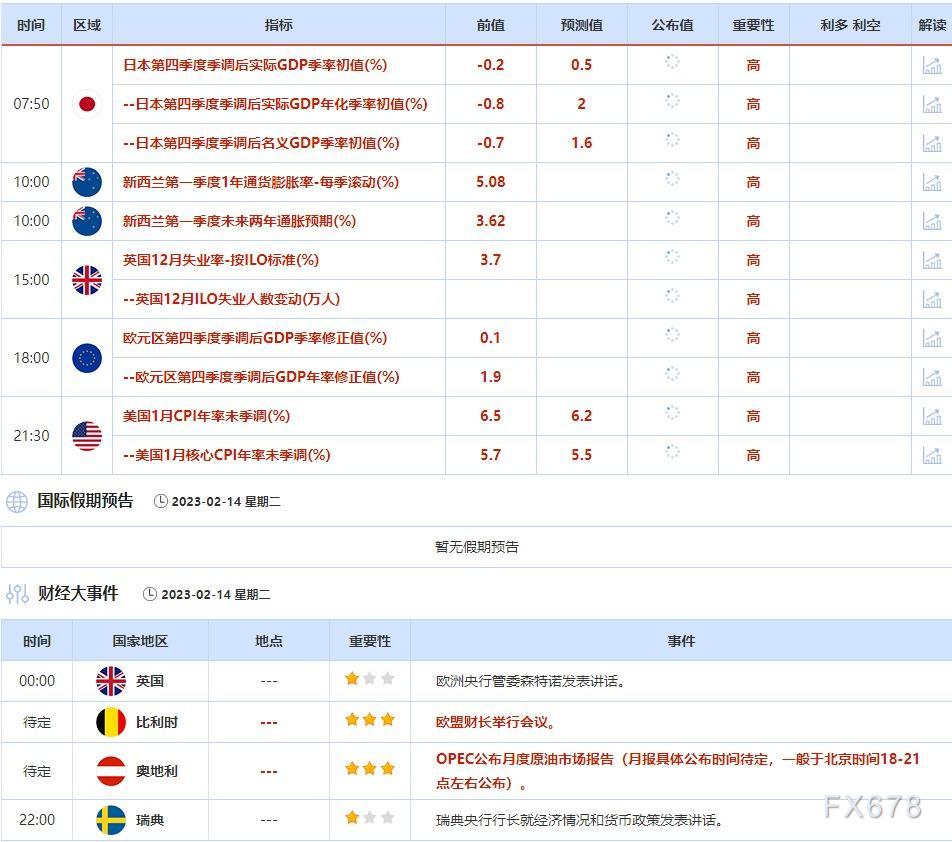Image resolution: width=952 pixels, height=842 pixels.
Task: Click the Eurozone flag icon
Action: [87, 358]
